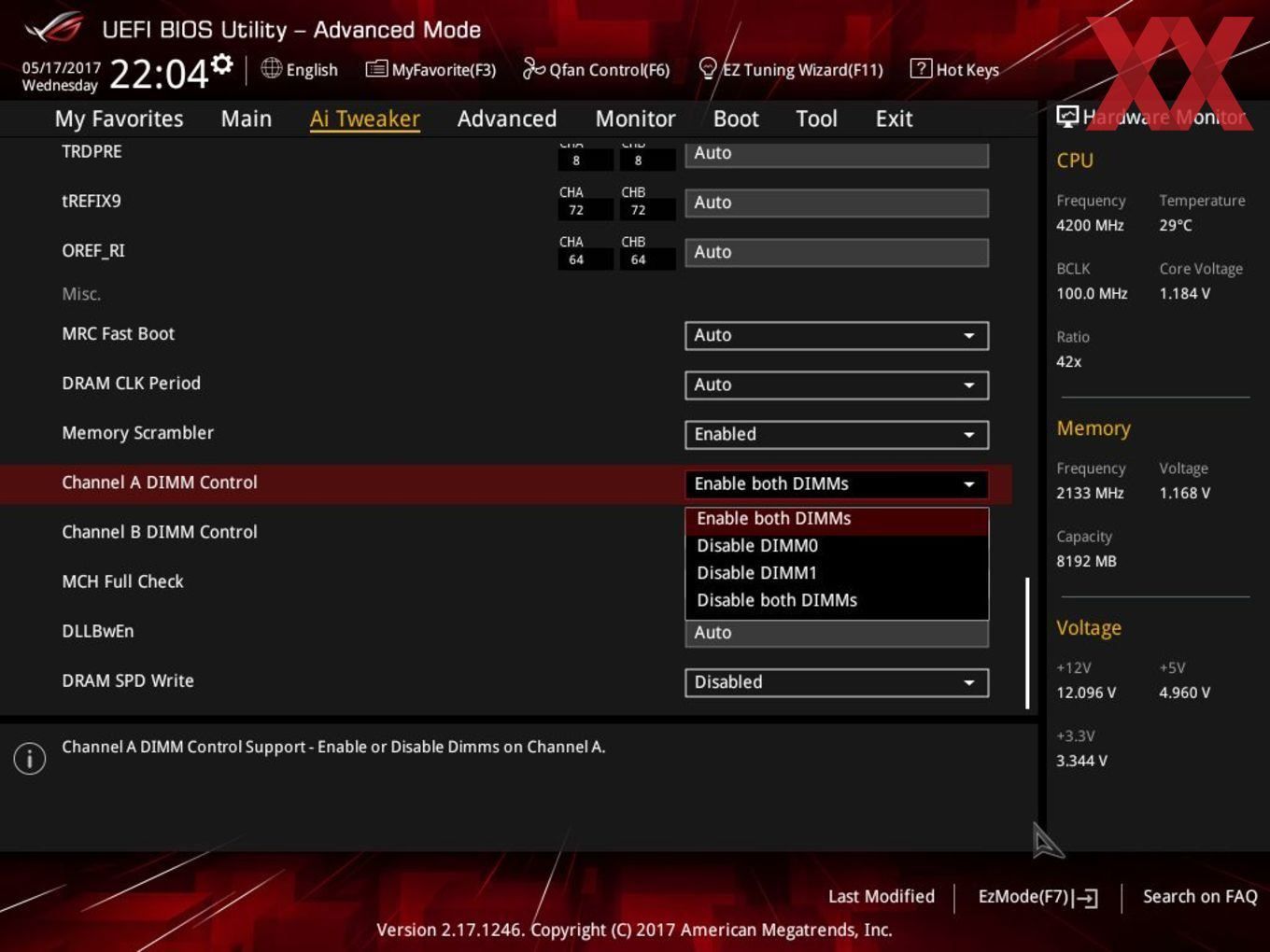Open the Tool tab
1270x952 pixels.
pos(816,119)
